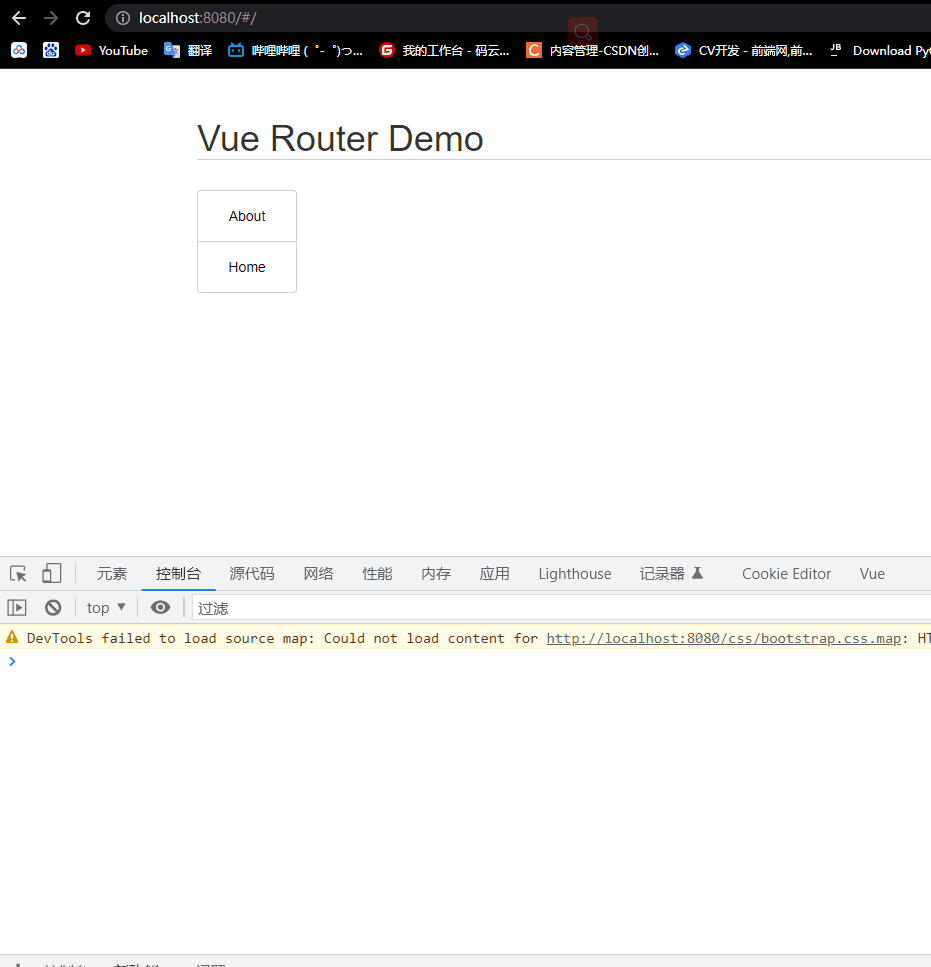Switch to the 元素 tab
The image size is (931, 967).
[112, 574]
